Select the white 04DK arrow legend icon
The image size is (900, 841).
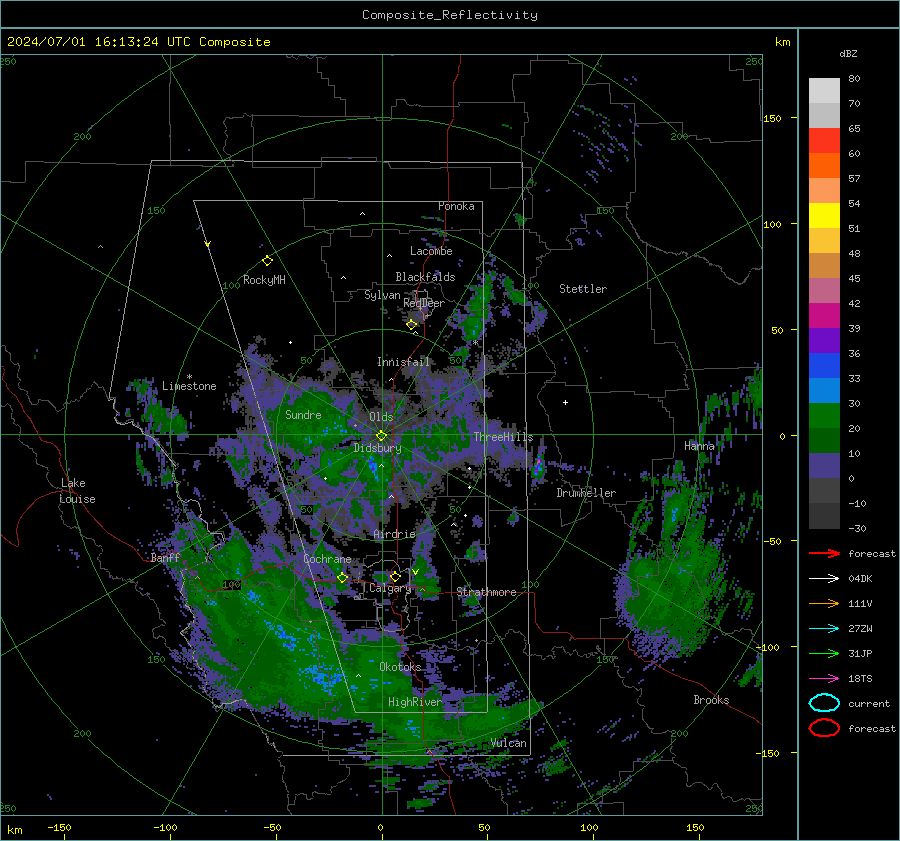(x=824, y=578)
